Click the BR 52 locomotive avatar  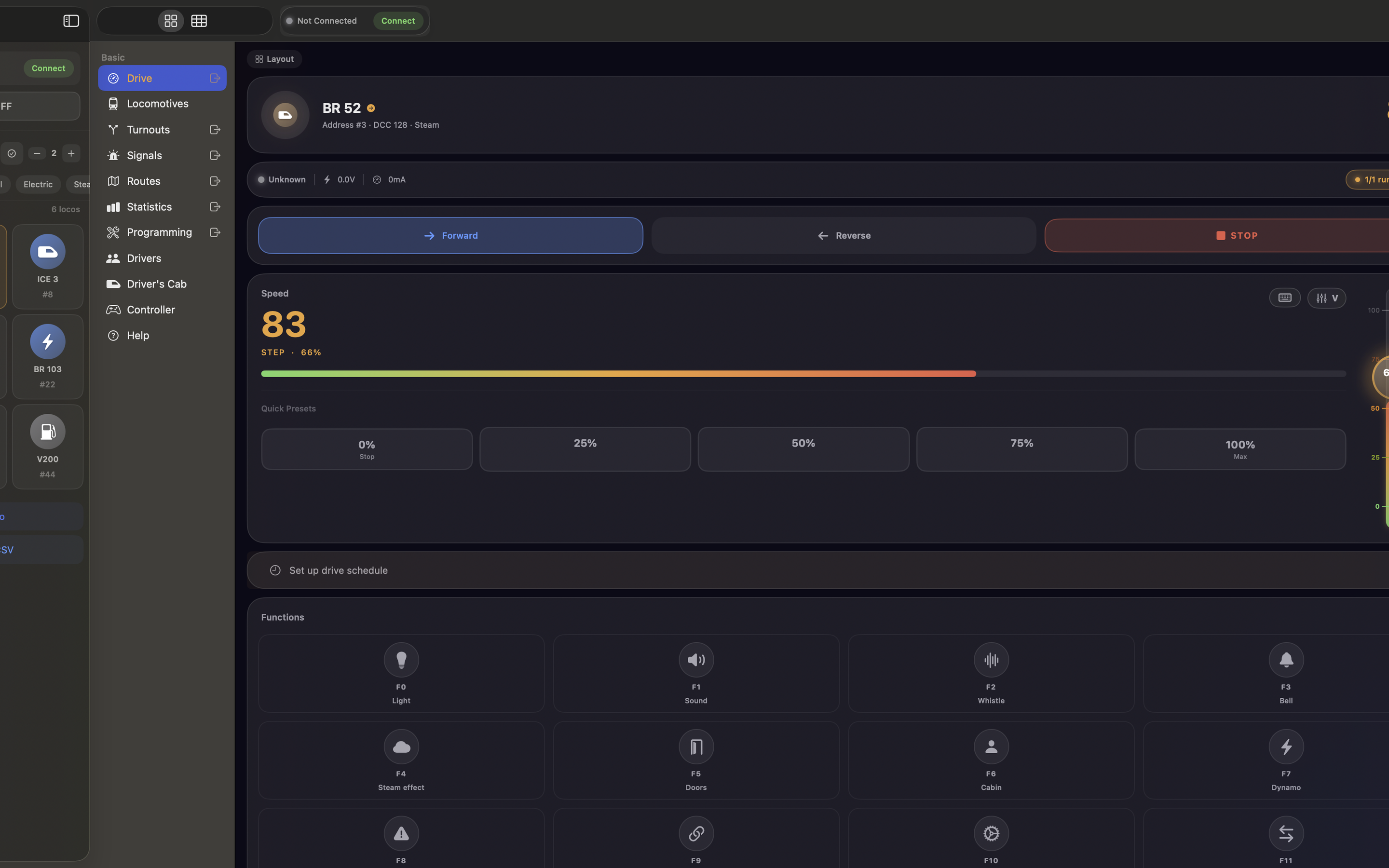coord(285,115)
